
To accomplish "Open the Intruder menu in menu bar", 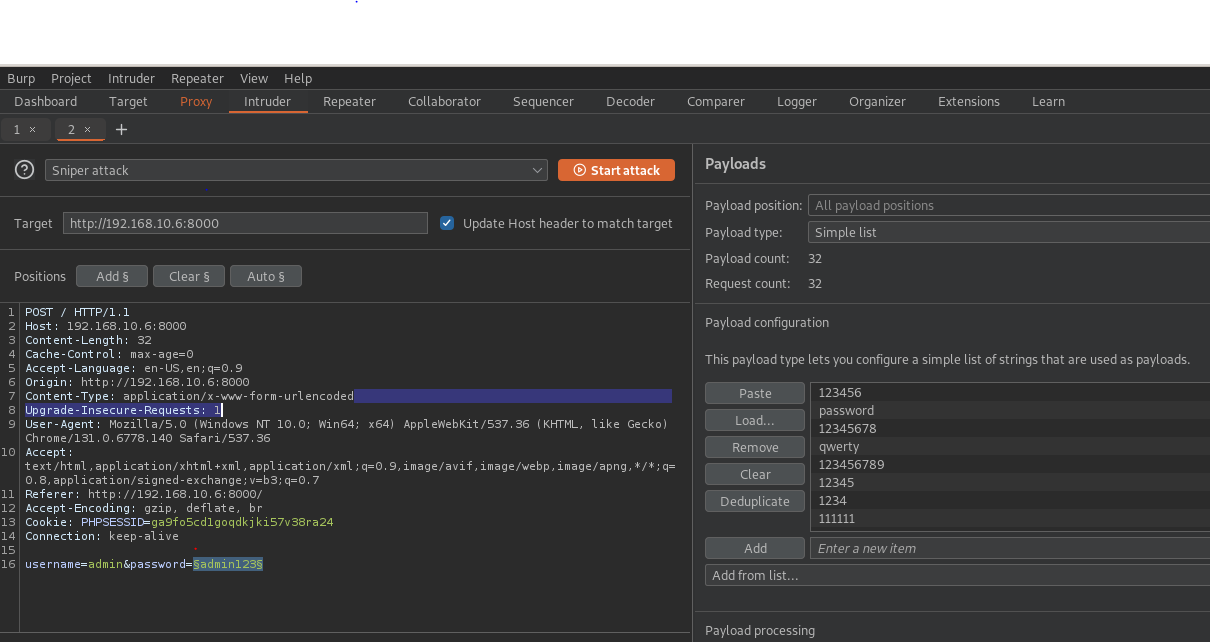I will 131,78.
